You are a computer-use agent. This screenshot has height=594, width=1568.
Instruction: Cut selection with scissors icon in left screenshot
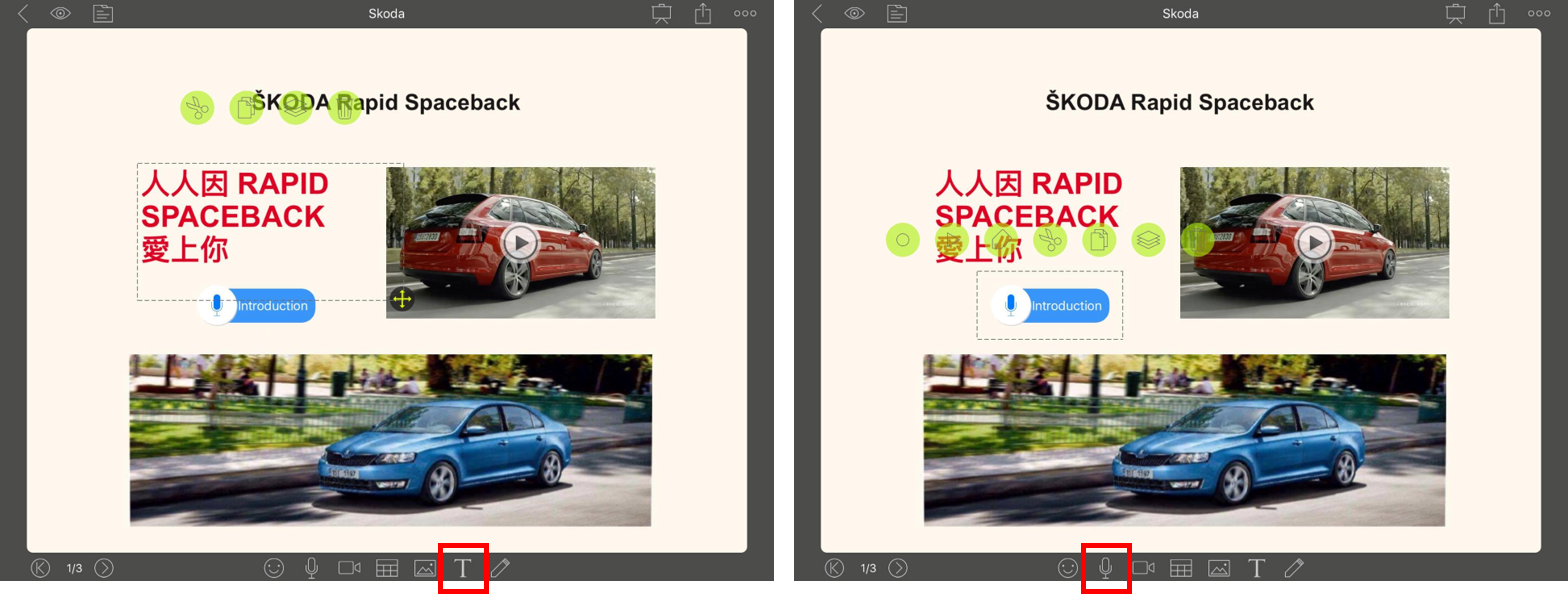(198, 107)
